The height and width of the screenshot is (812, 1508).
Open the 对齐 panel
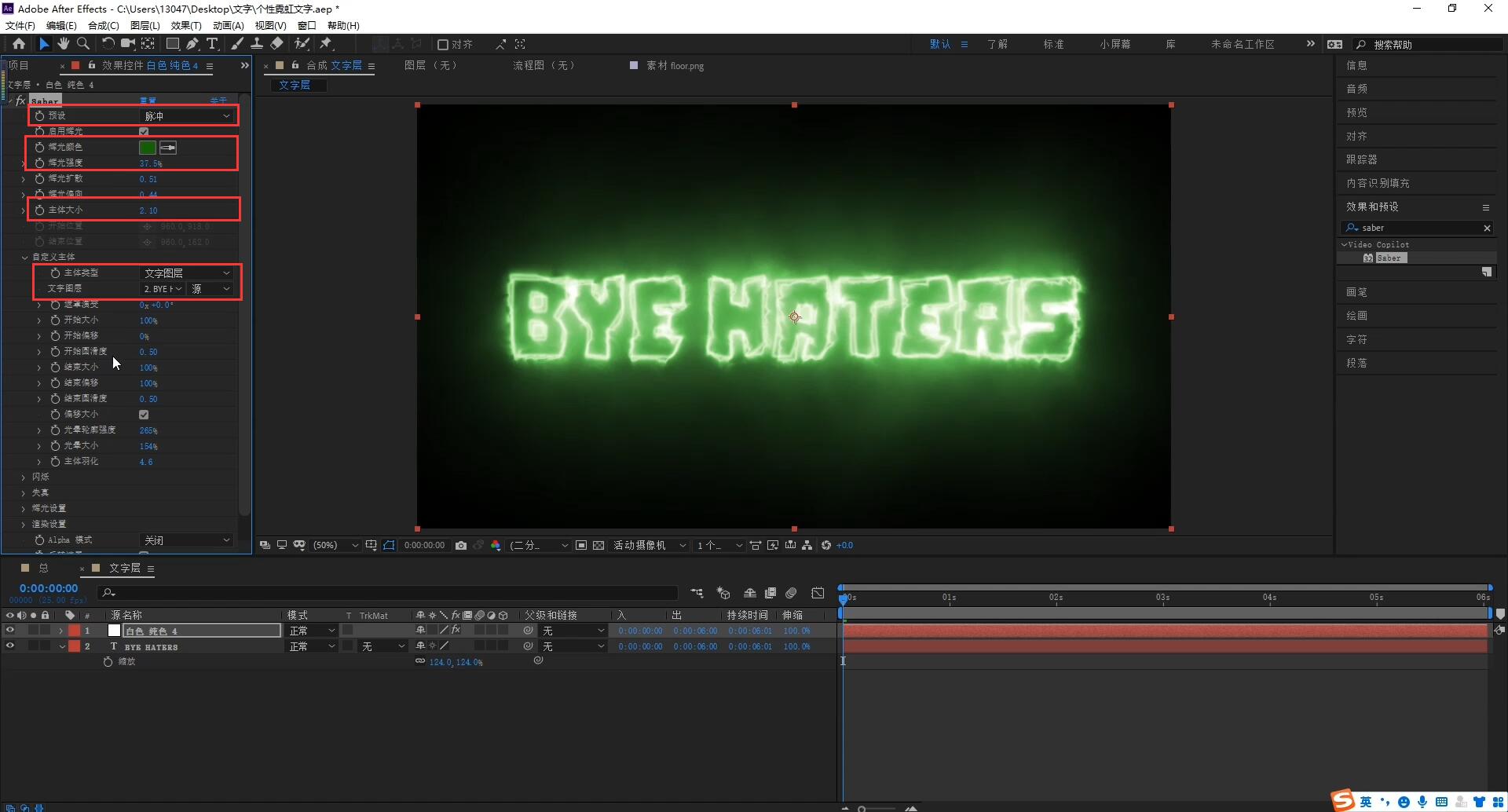pos(1356,136)
